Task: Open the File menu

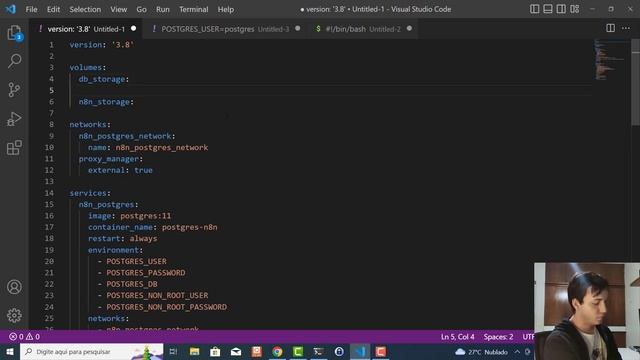Action: tap(31, 9)
